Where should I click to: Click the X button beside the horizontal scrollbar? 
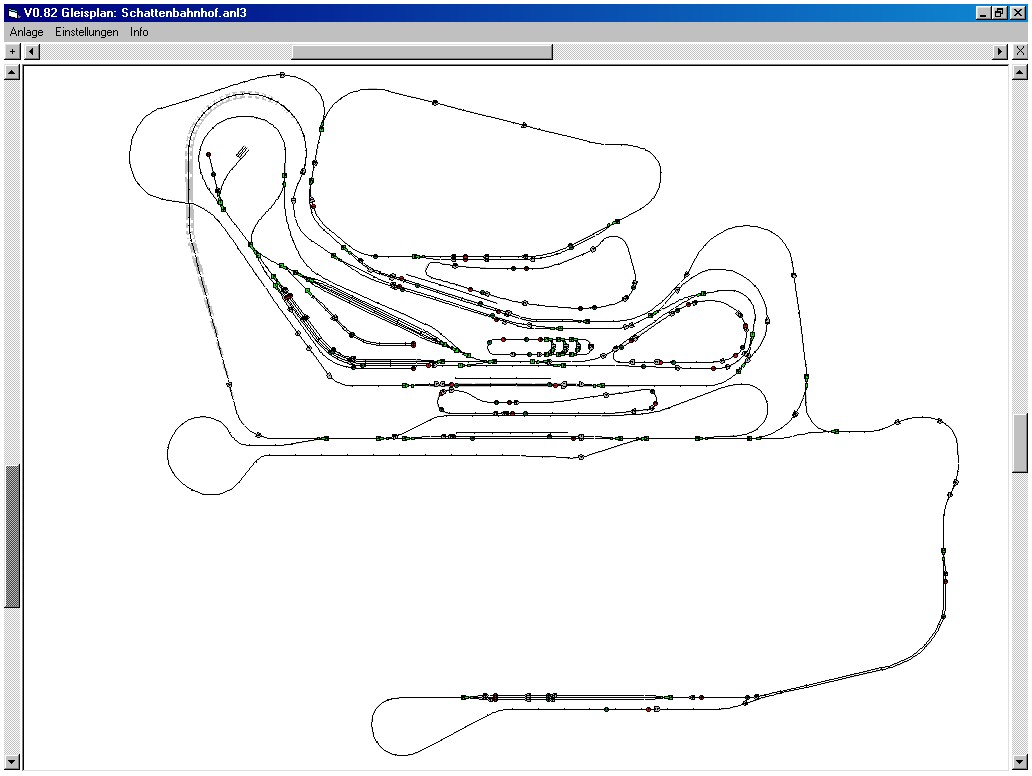click(1019, 51)
